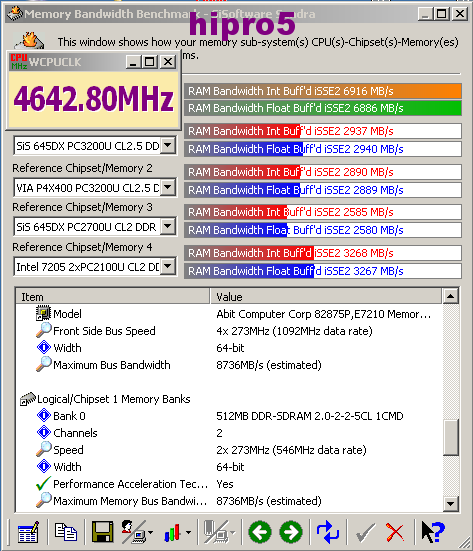Select the Front Side Bus Speed row label
The width and height of the screenshot is (473, 551).
(104, 331)
